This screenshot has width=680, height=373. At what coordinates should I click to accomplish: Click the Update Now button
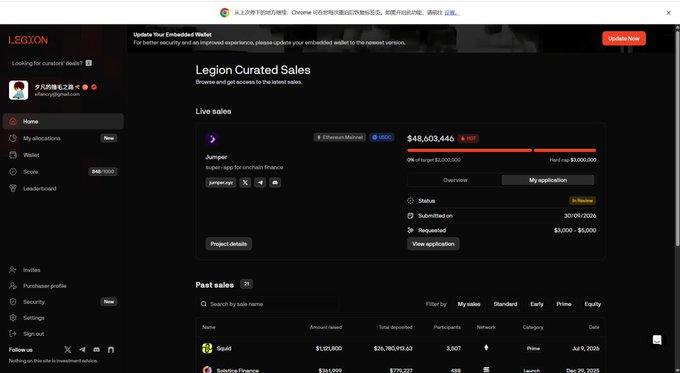coord(624,39)
